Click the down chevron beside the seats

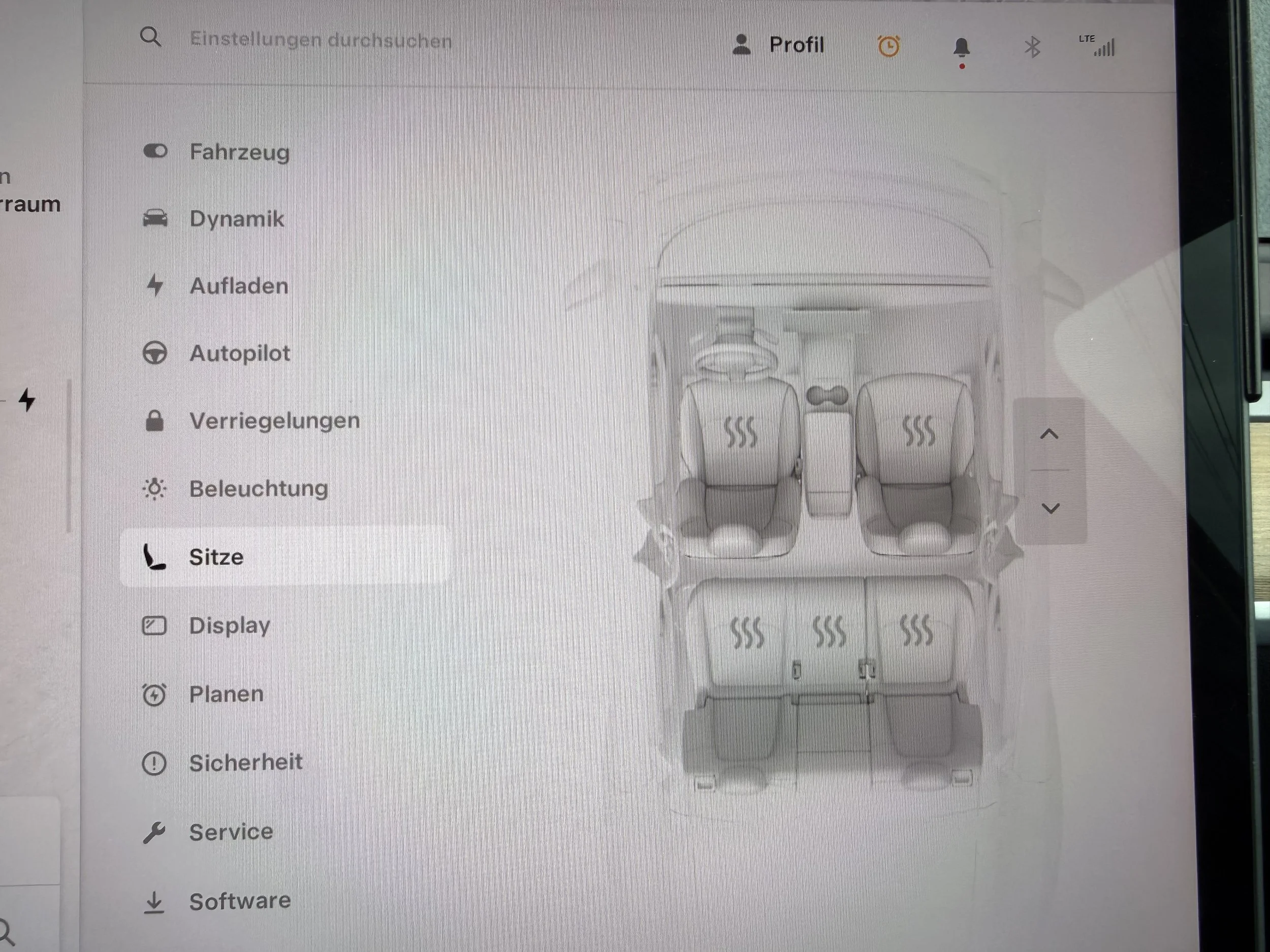pos(1050,508)
